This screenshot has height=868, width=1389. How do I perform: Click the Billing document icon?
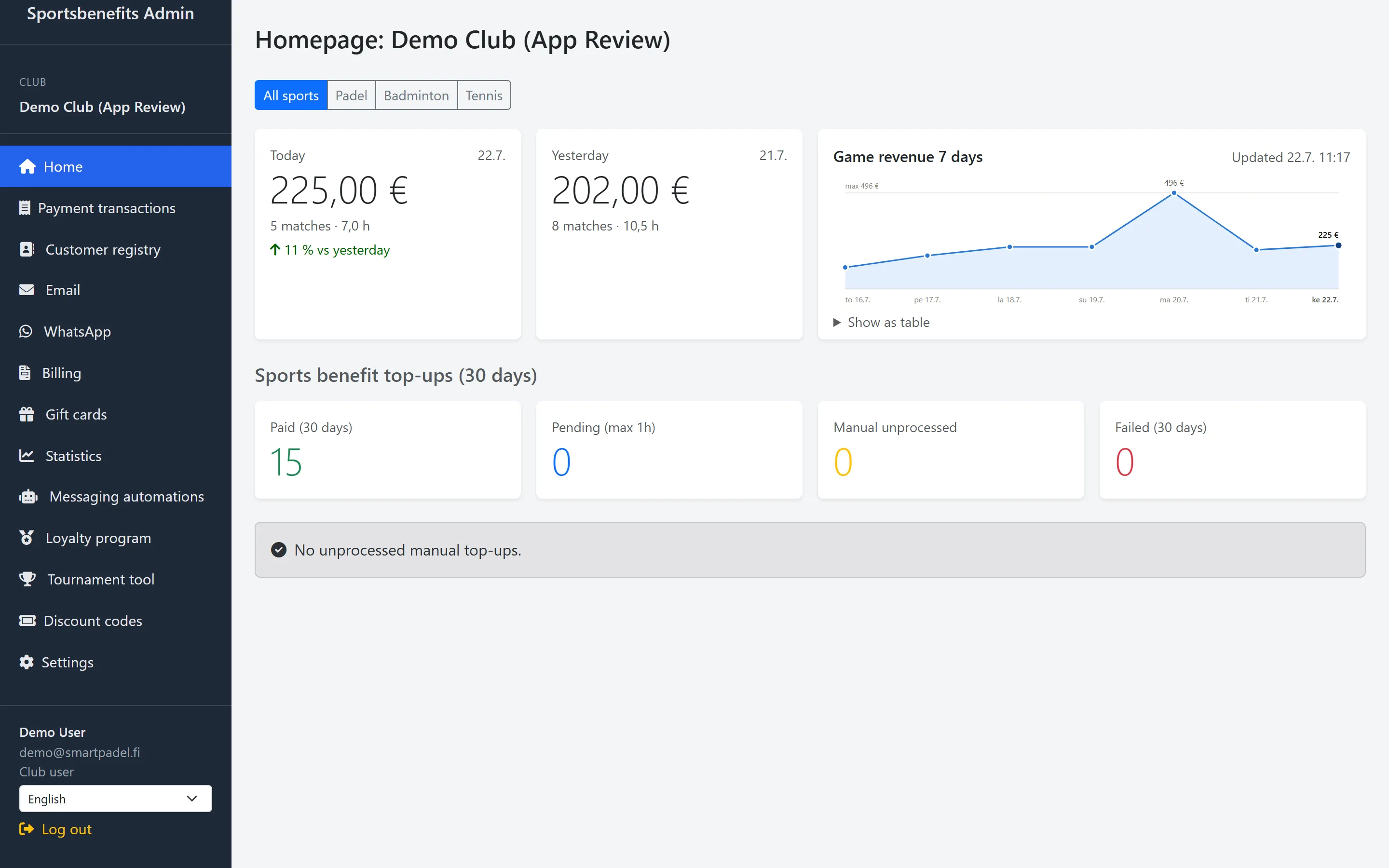(x=25, y=373)
